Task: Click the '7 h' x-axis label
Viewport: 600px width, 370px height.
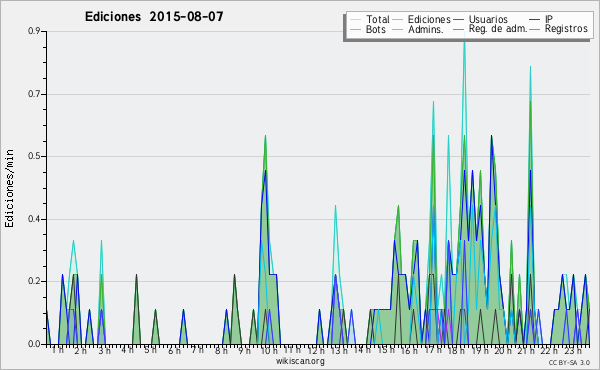Action: click(x=197, y=350)
